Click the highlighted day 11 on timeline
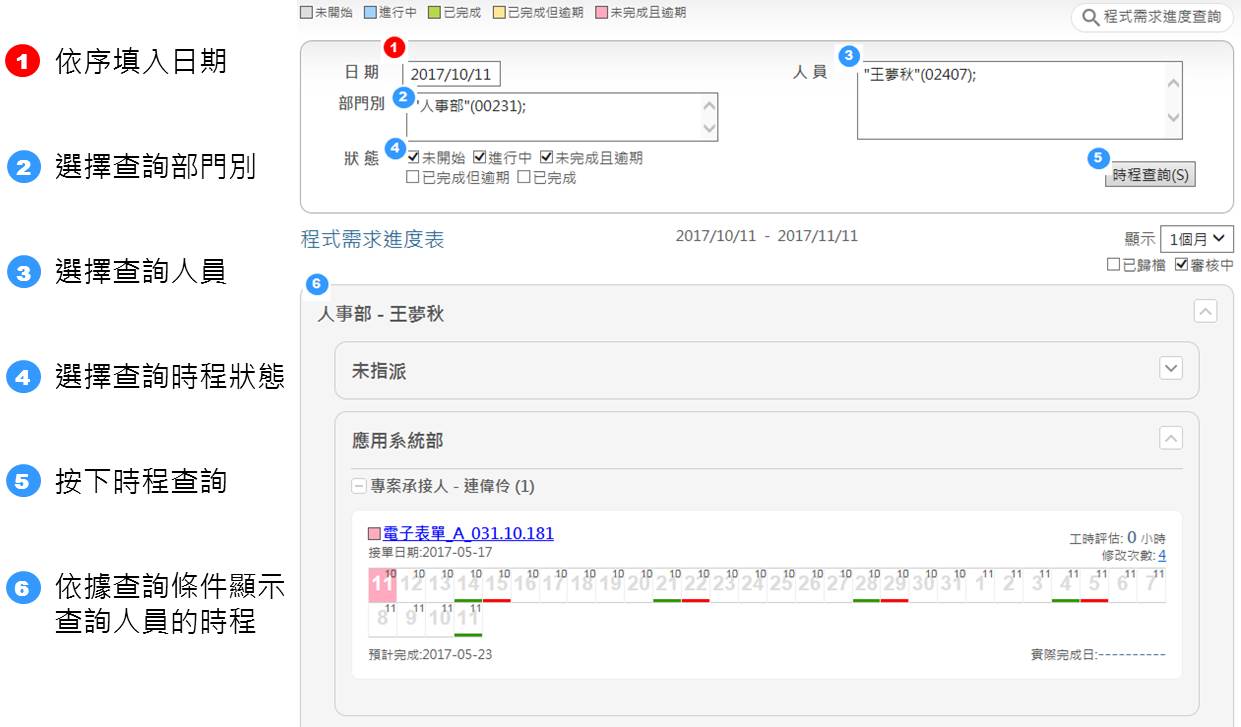Screen dimensions: 1241x727 click(381, 584)
